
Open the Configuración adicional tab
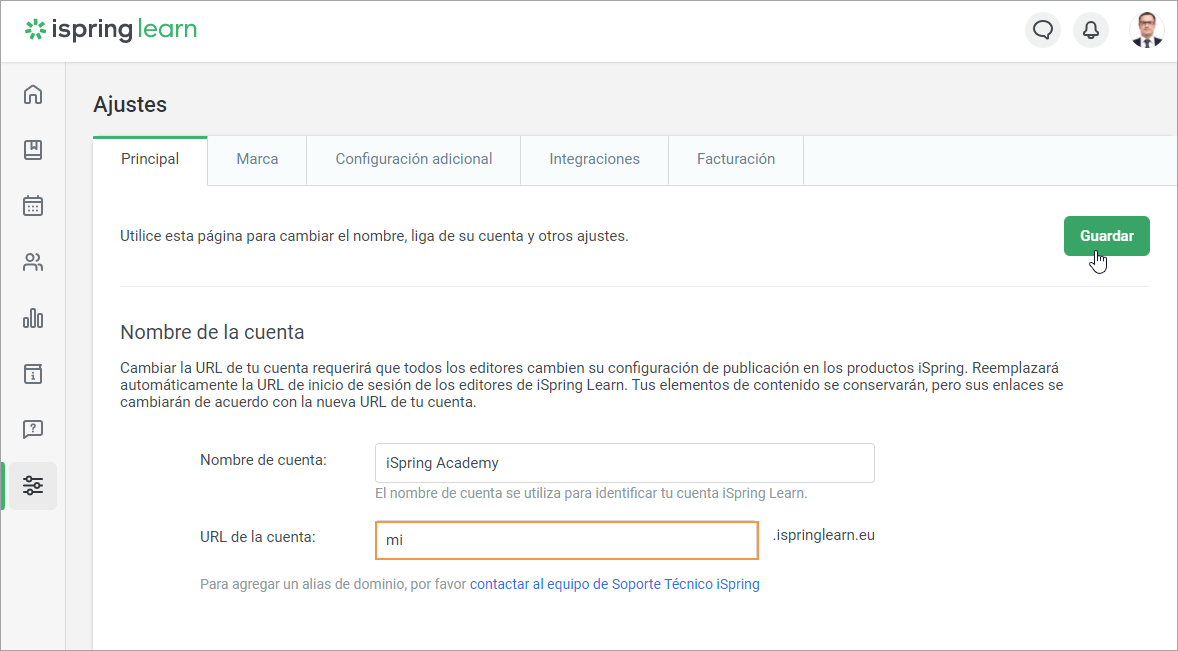pos(414,159)
